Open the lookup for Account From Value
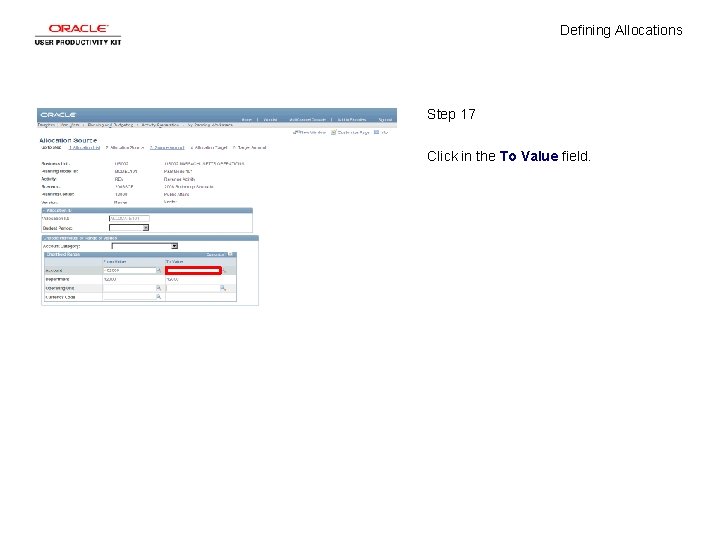Image resolution: width=720 pixels, height=540 pixels. (x=159, y=271)
